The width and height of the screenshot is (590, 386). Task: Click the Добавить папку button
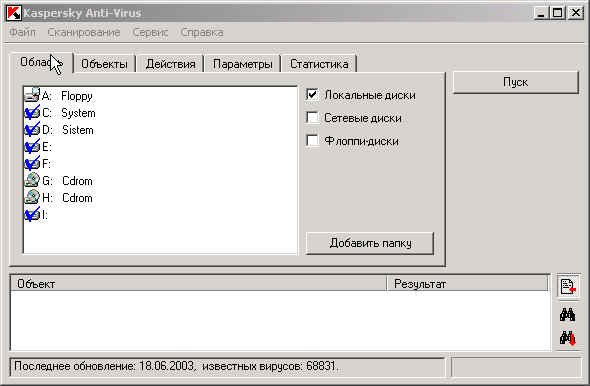click(x=370, y=243)
